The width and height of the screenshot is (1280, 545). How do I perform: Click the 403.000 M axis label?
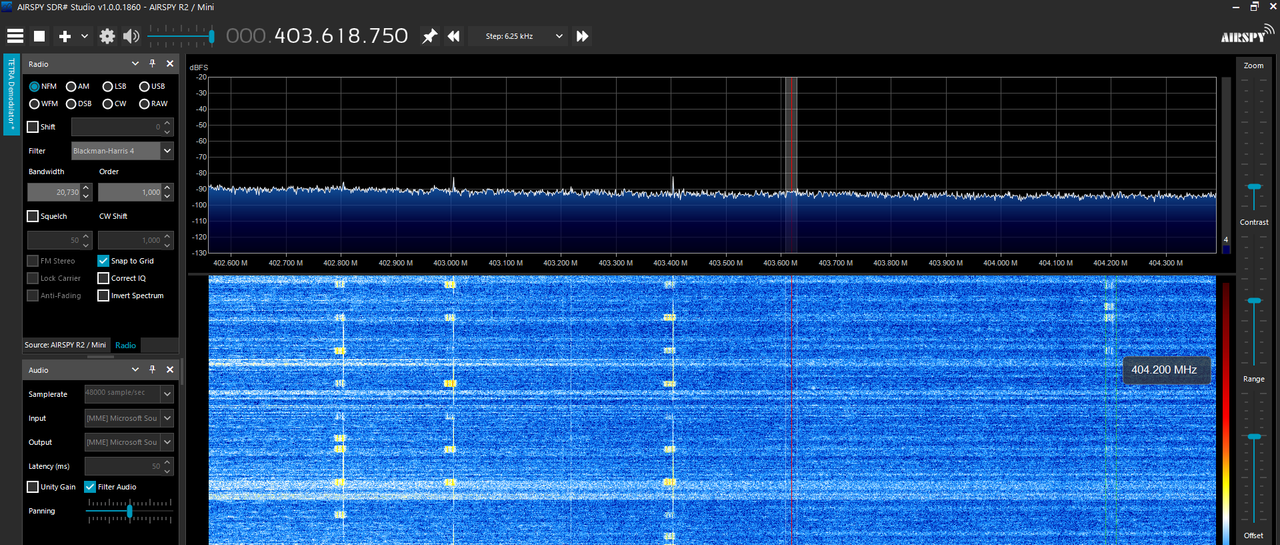pyautogui.click(x=450, y=263)
